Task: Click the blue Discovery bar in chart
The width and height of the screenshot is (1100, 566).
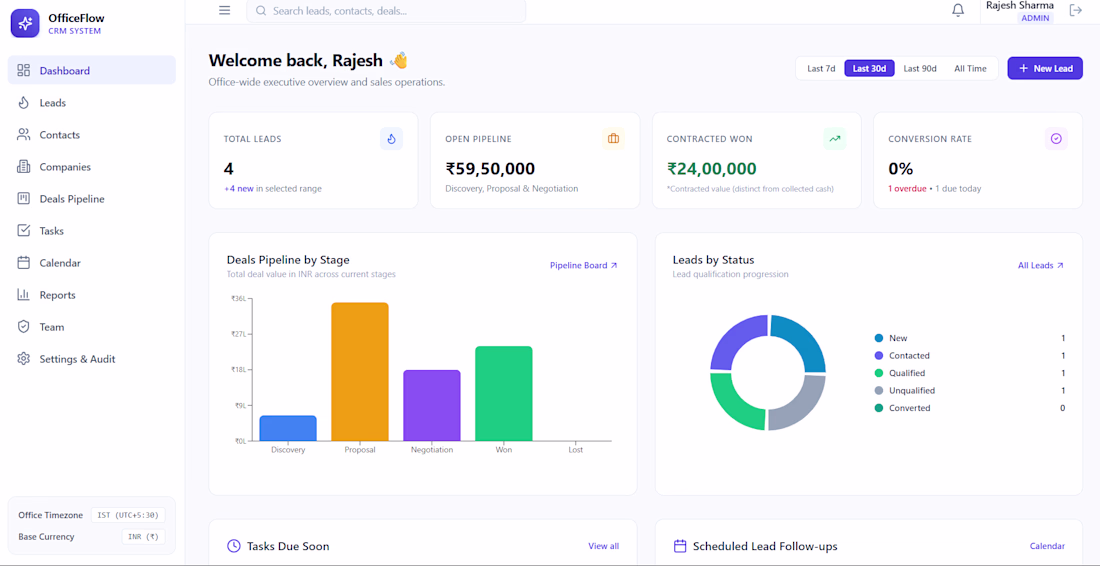Action: pos(288,428)
